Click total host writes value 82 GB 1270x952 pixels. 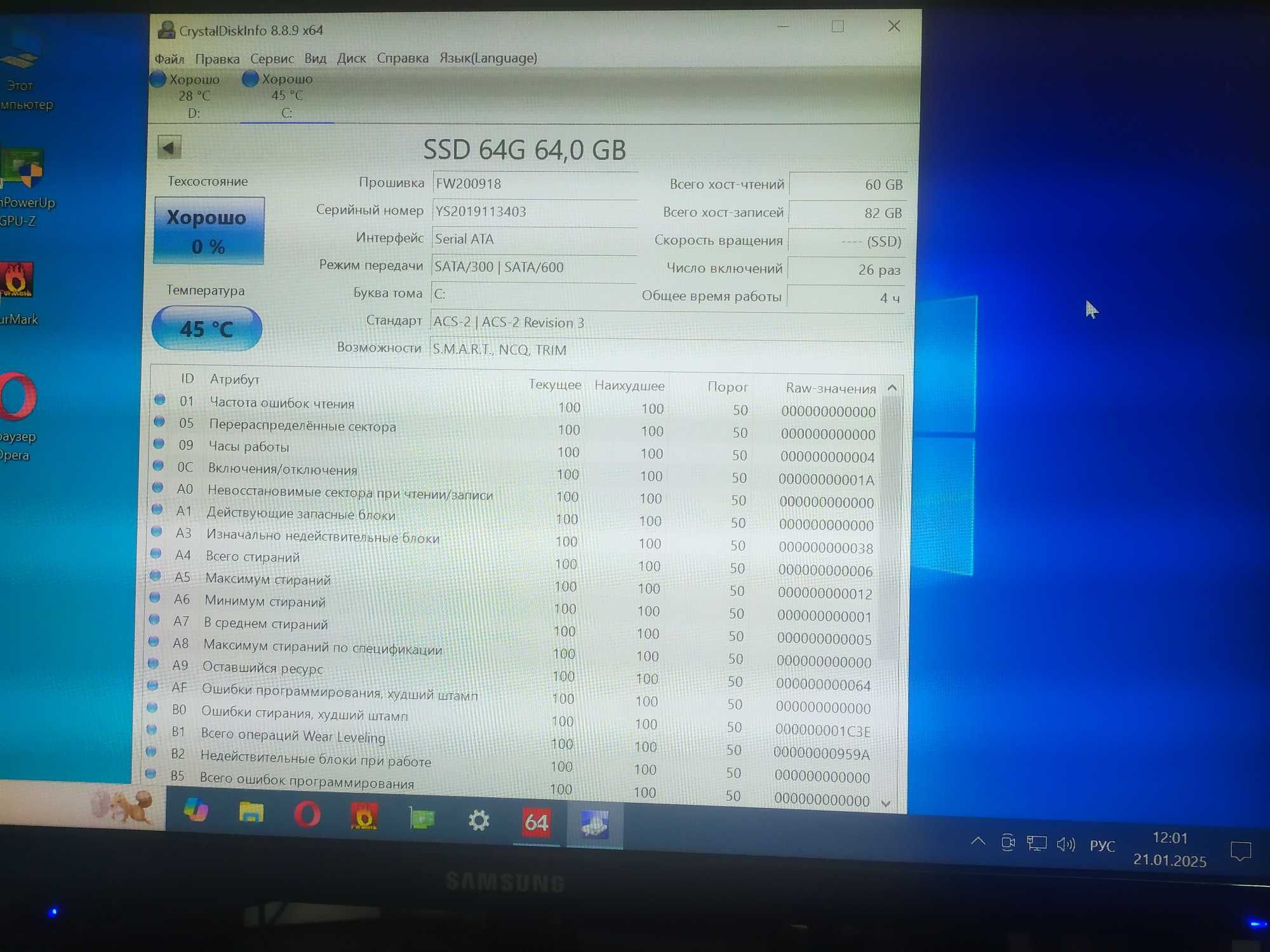pyautogui.click(x=846, y=213)
